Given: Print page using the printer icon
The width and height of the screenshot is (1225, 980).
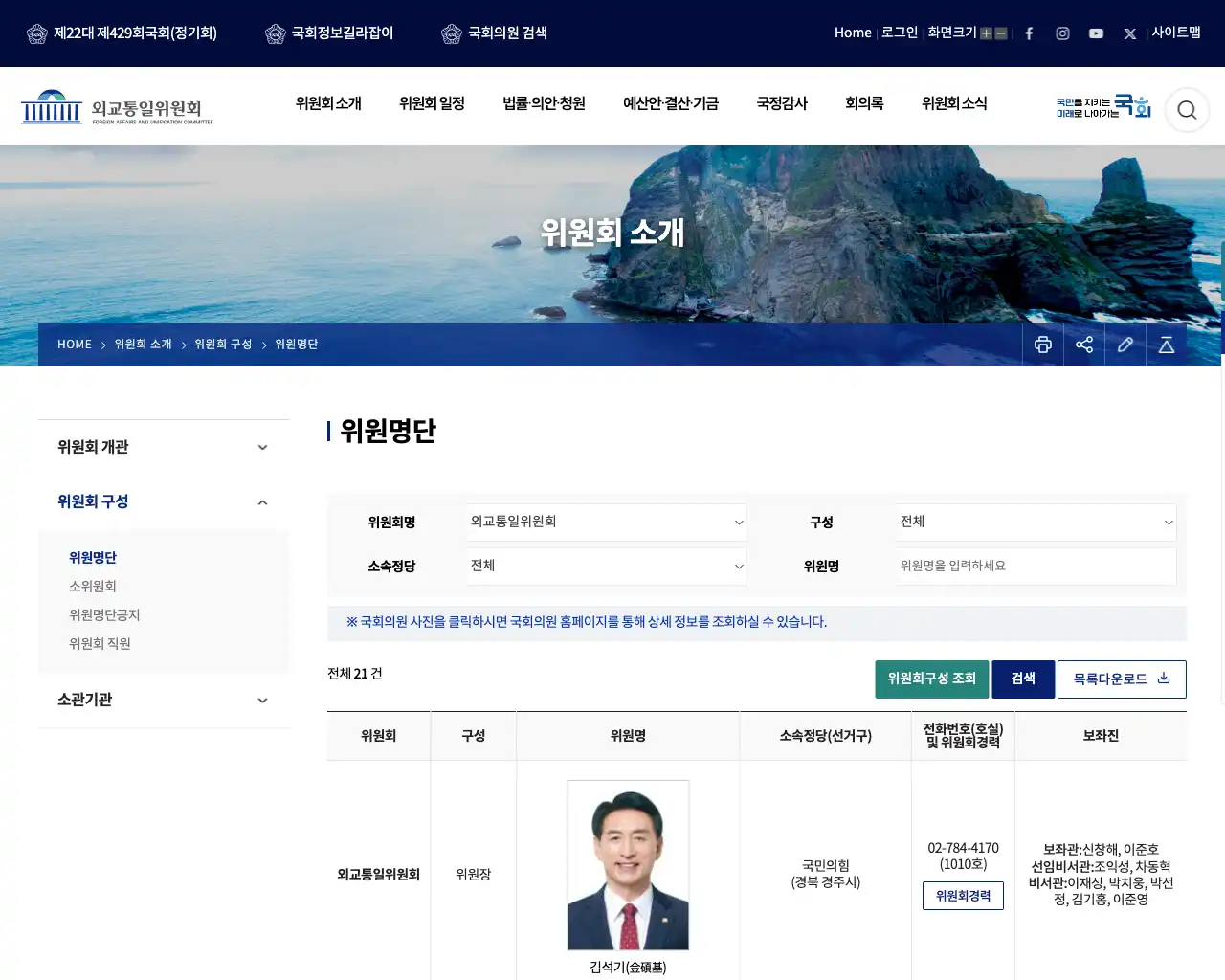Looking at the screenshot, I should (x=1043, y=345).
